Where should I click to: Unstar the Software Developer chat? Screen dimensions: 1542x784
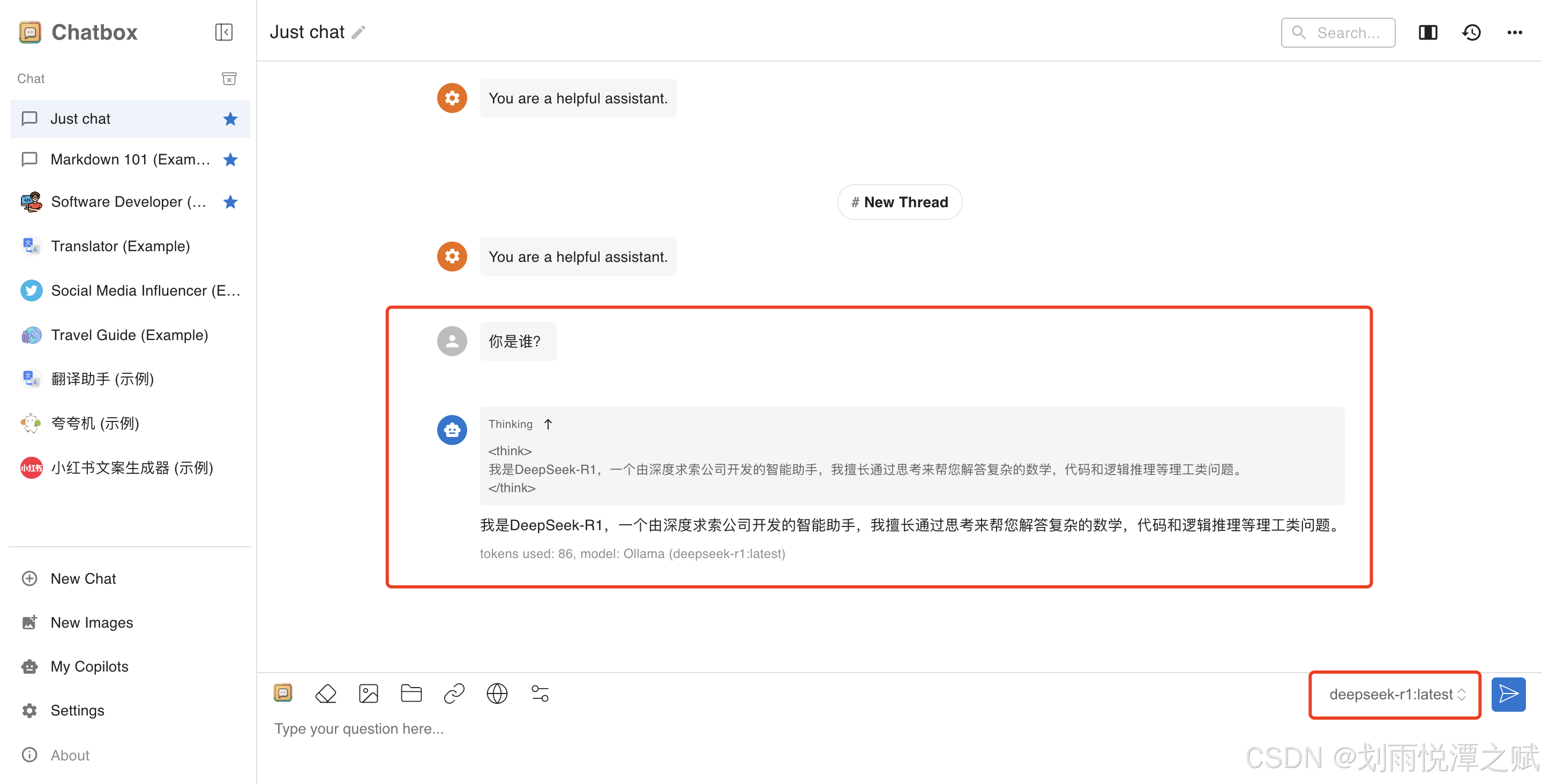[x=230, y=202]
